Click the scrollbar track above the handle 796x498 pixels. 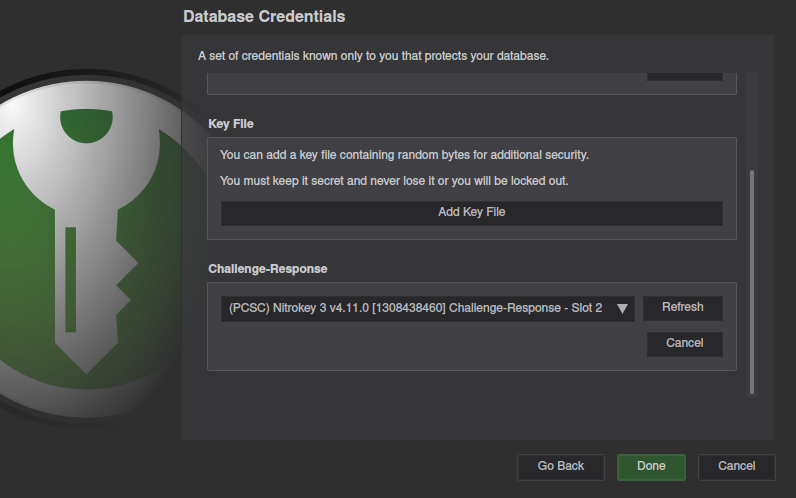tap(752, 122)
